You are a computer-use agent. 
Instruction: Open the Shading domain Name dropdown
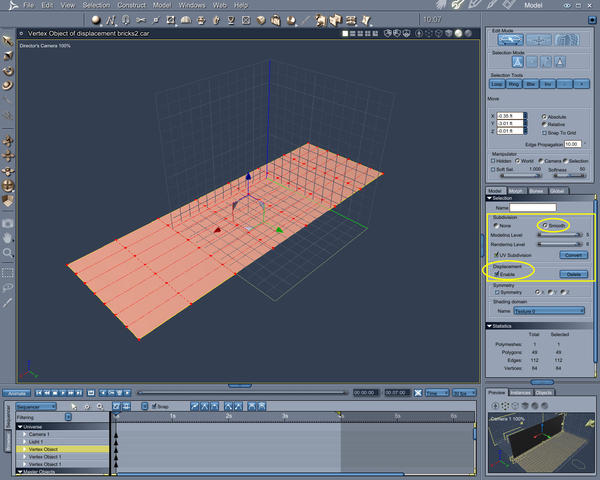[547, 310]
